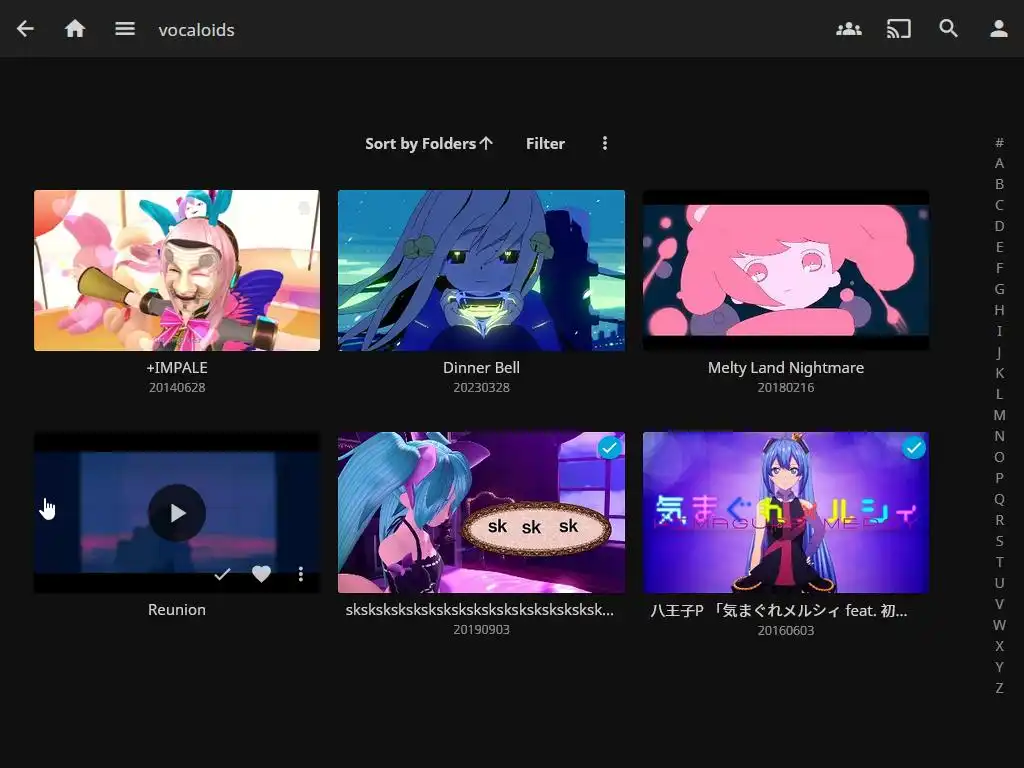Click the Melty Land Nightmare title

click(x=786, y=368)
